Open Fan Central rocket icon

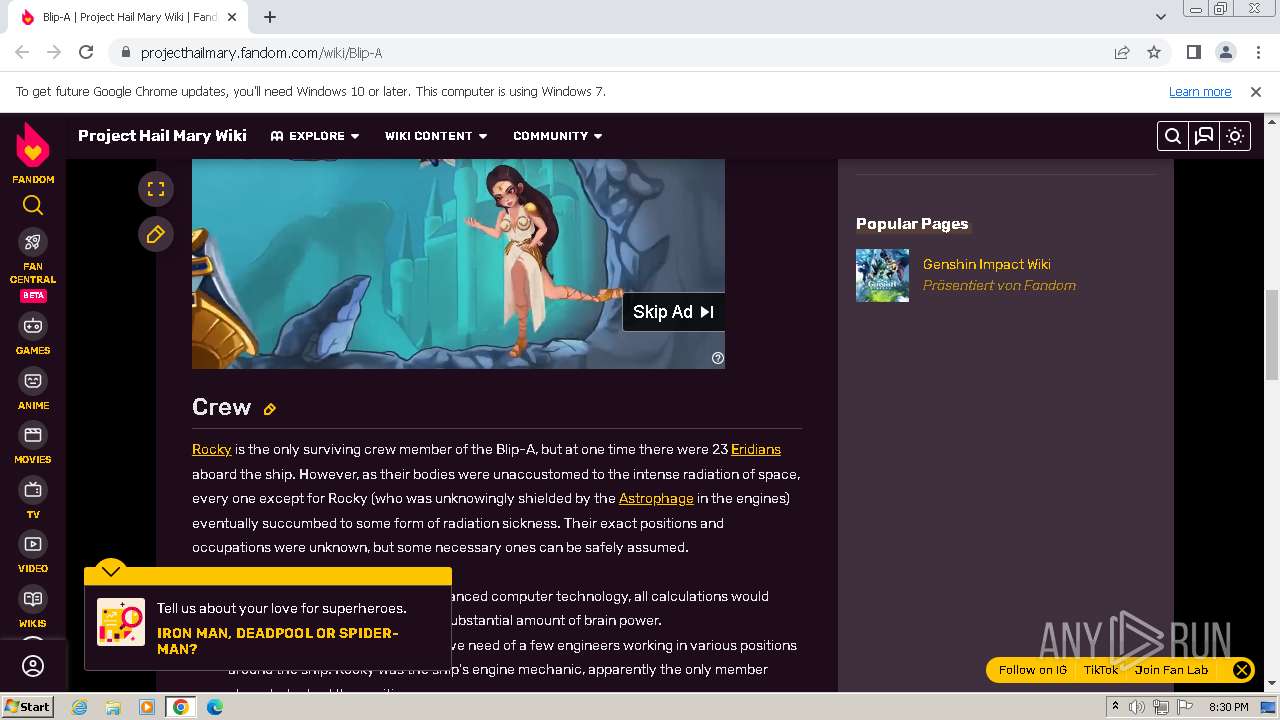[x=33, y=242]
